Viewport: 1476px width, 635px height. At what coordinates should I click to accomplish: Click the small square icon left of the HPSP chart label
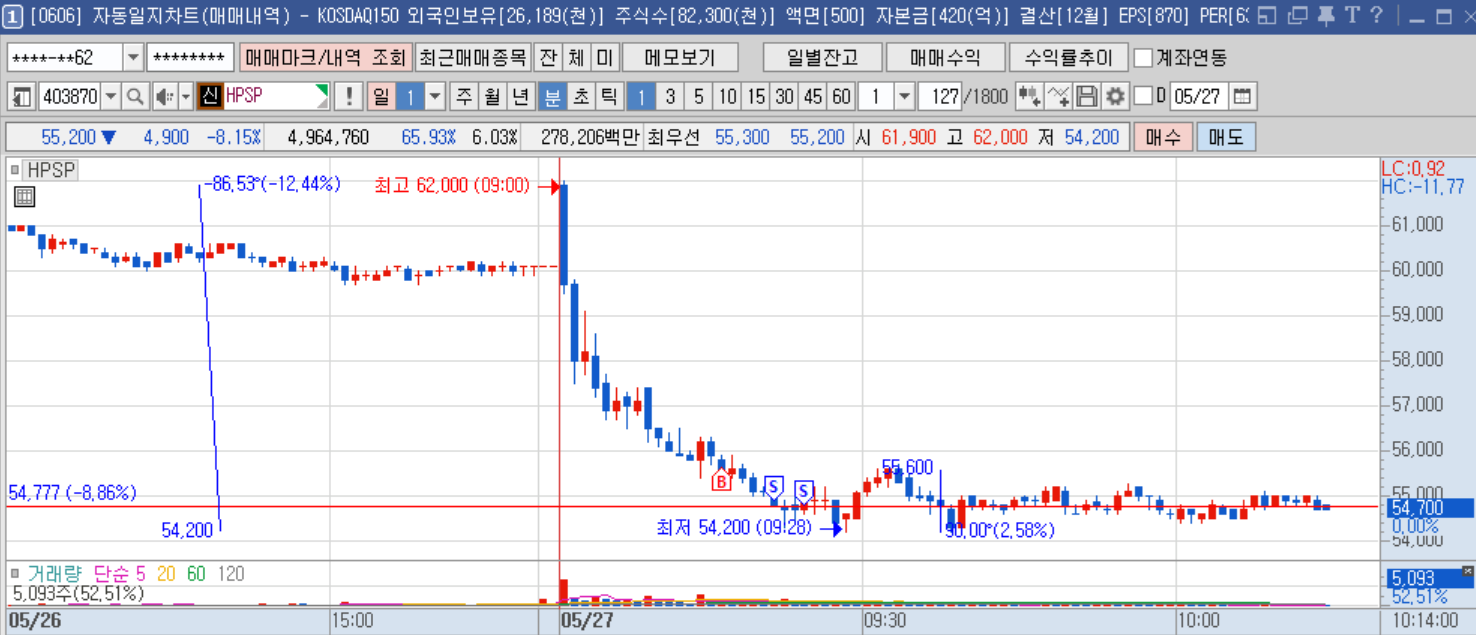tap(14, 170)
